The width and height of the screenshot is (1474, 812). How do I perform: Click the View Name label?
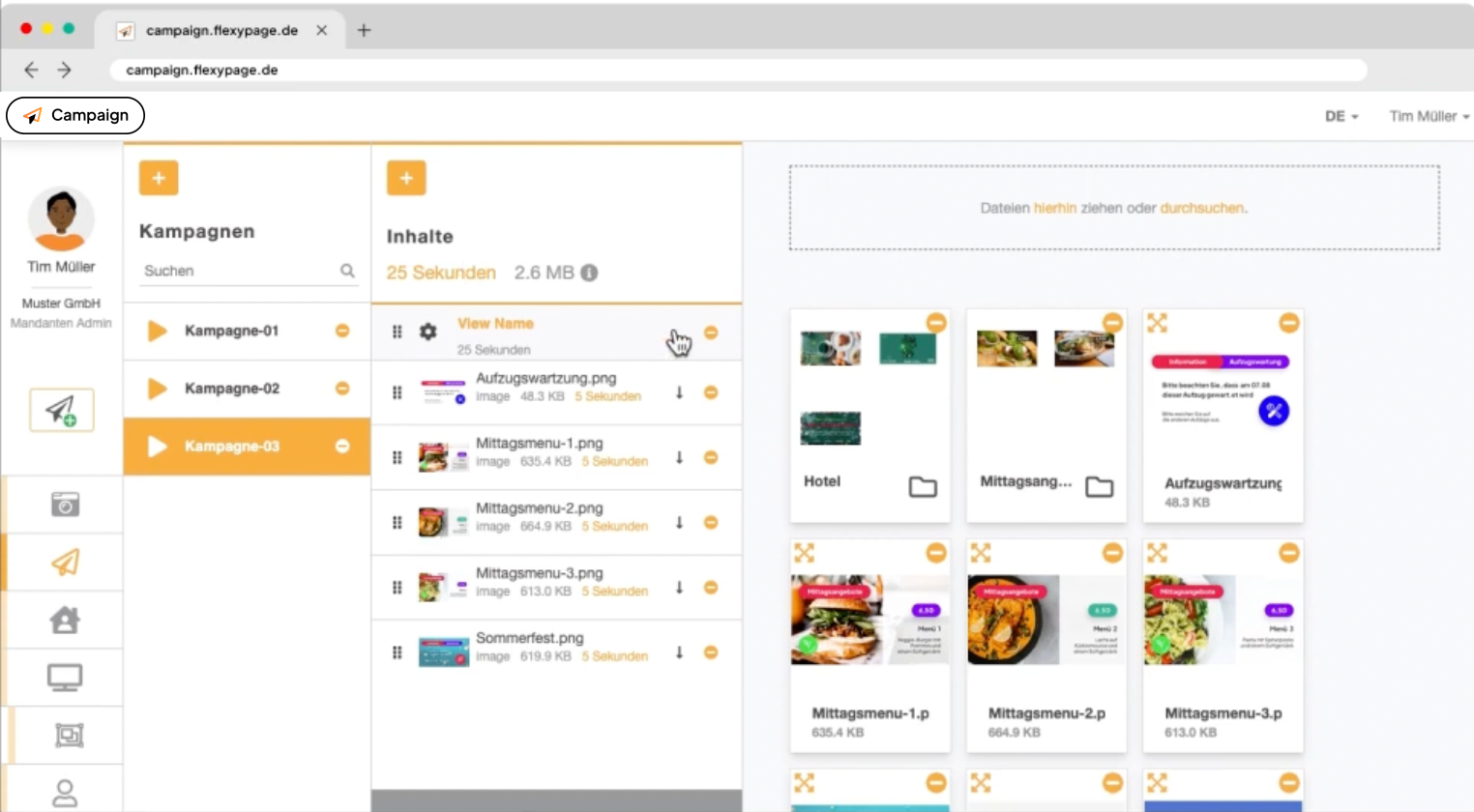pos(495,324)
